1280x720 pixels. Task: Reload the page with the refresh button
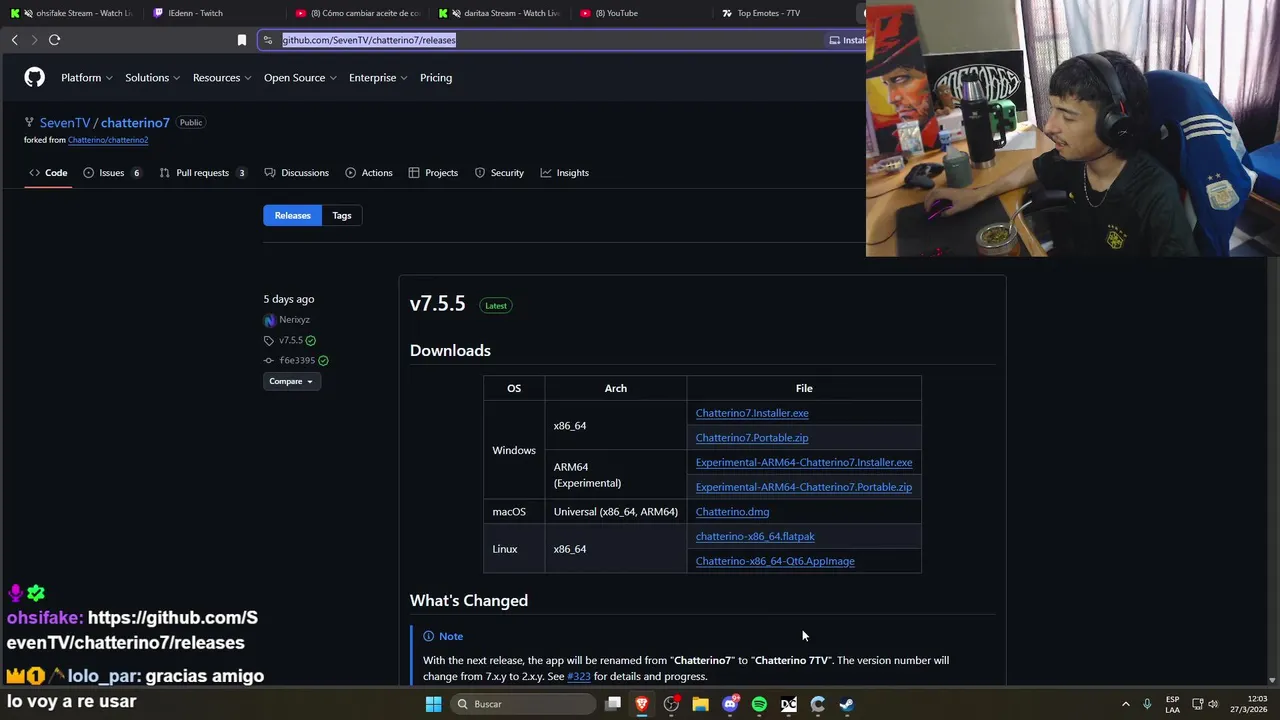coord(54,40)
